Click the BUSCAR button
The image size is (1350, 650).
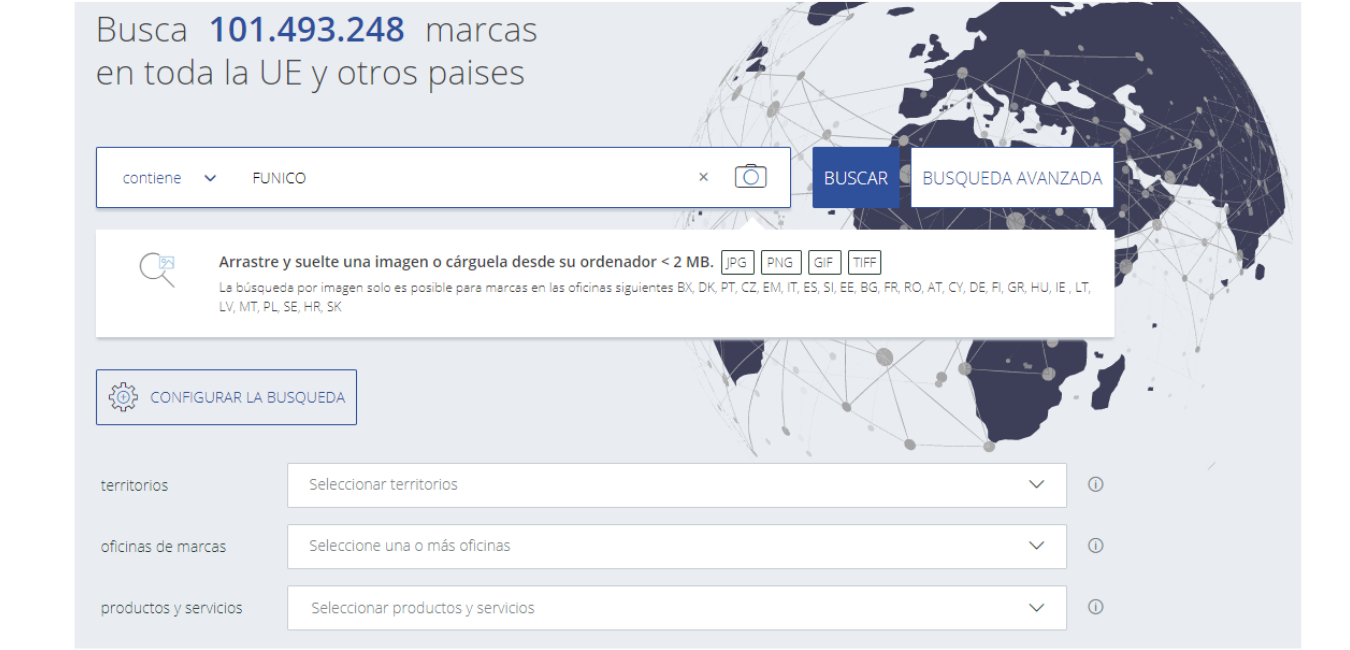tap(855, 178)
